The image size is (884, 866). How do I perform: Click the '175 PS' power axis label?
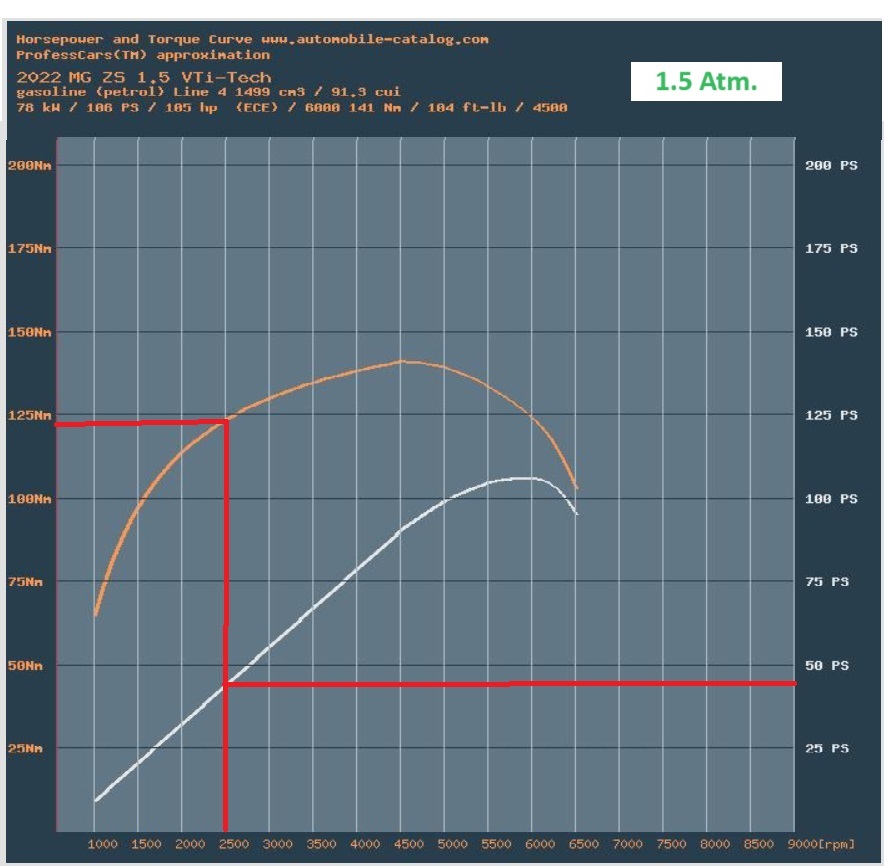pos(831,248)
